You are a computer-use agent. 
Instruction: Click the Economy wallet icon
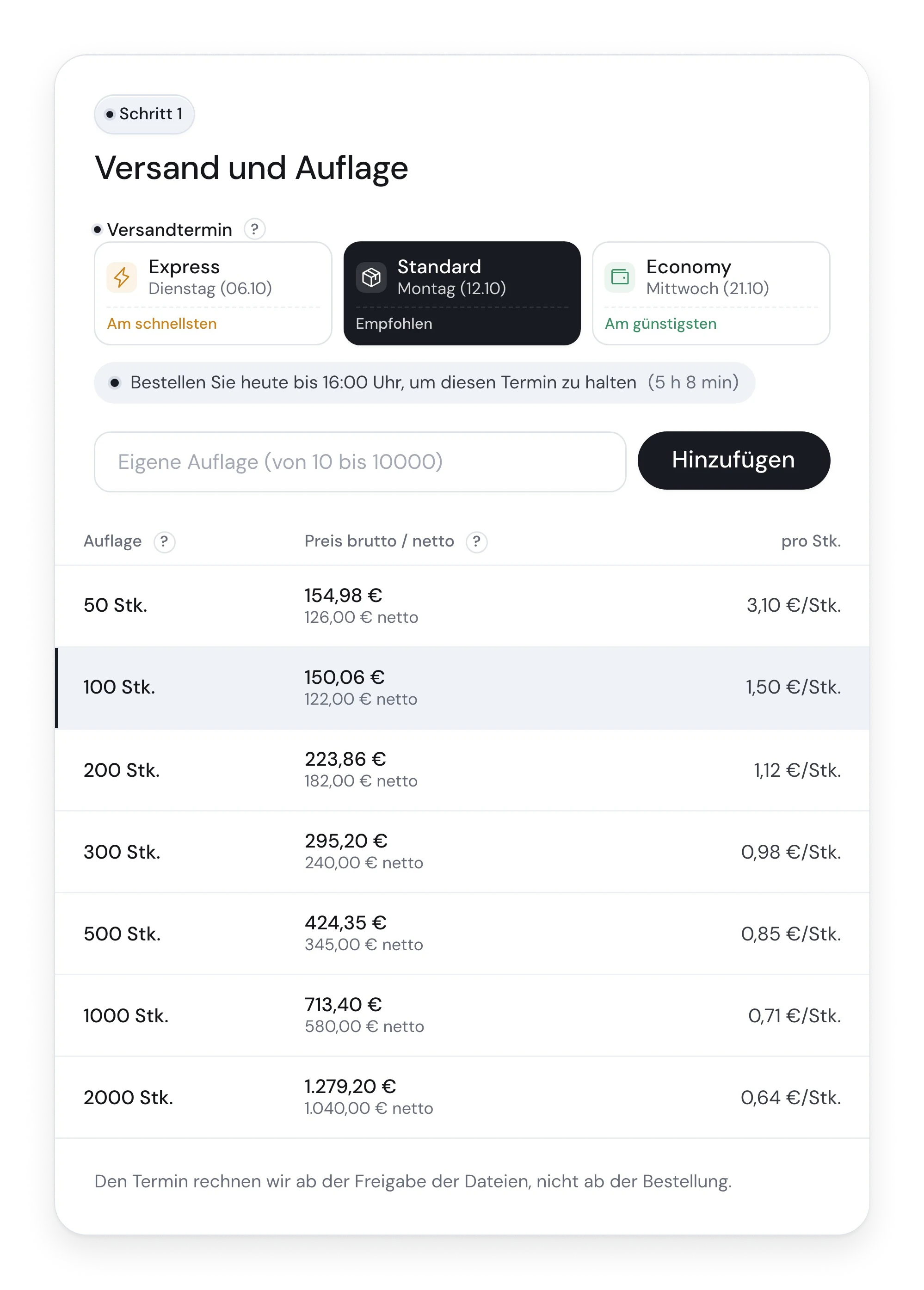pos(620,277)
